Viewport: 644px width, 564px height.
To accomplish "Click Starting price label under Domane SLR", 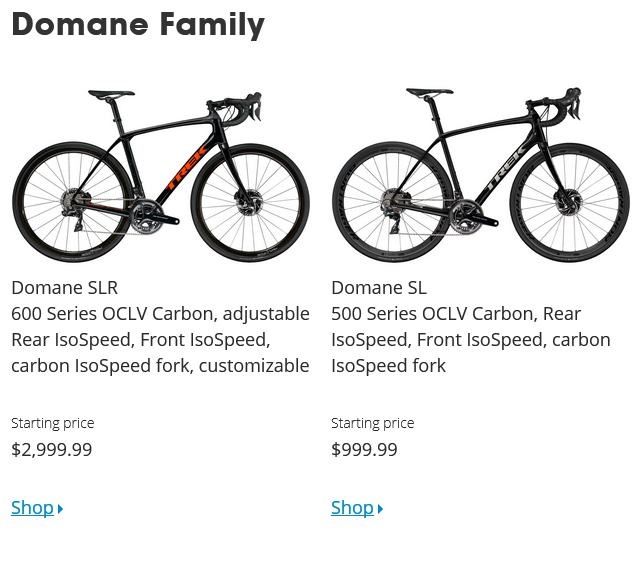I will tap(53, 423).
